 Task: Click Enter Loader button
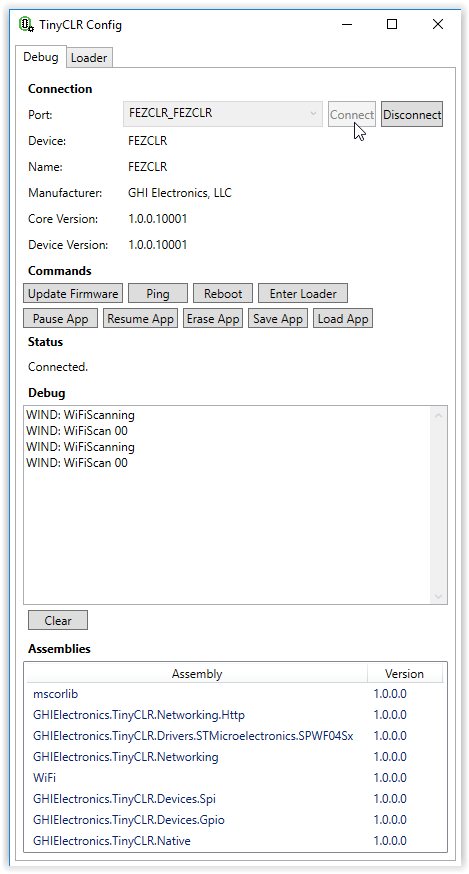pyautogui.click(x=303, y=294)
